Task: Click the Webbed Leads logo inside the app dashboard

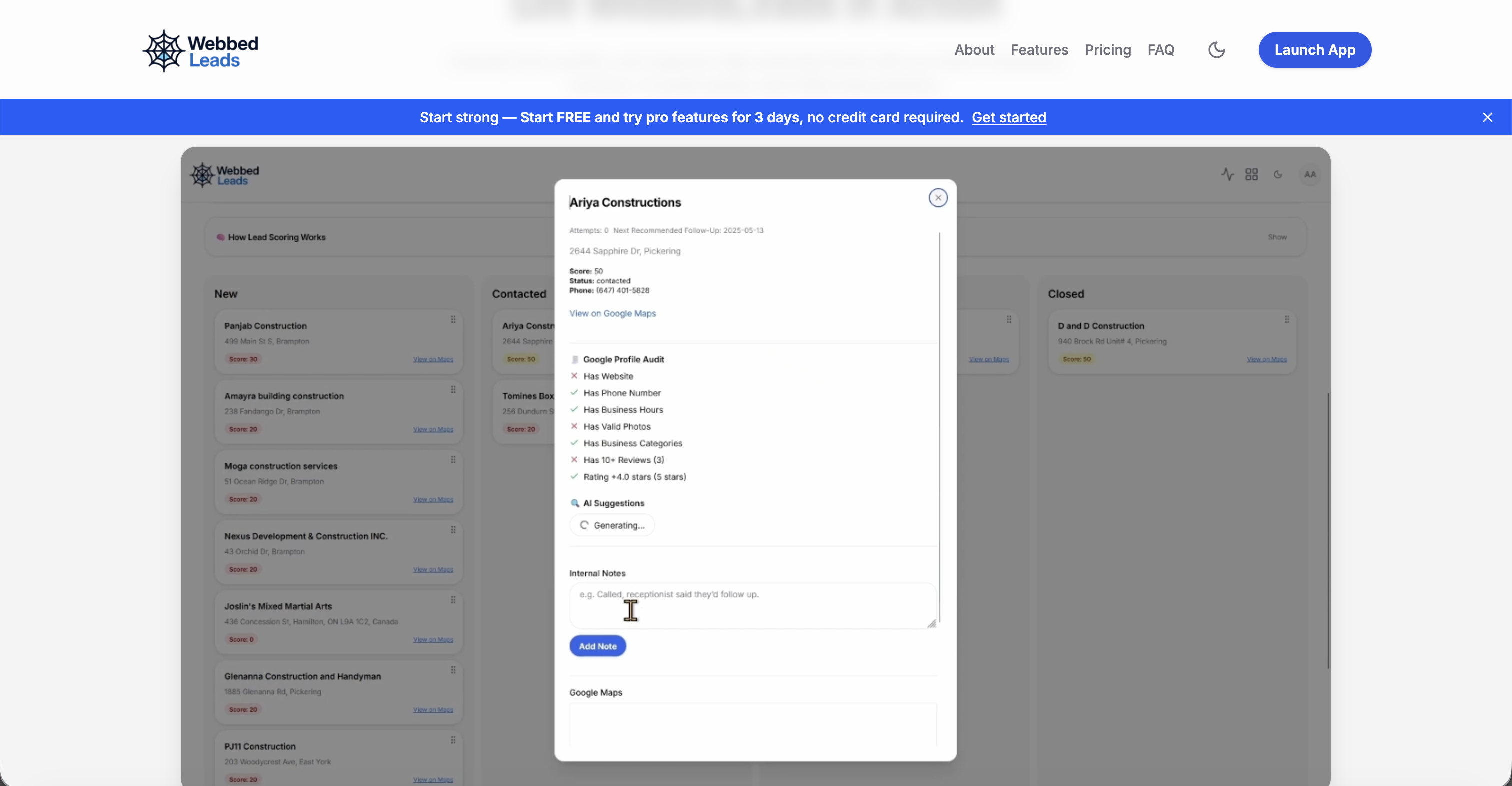Action: (x=225, y=175)
